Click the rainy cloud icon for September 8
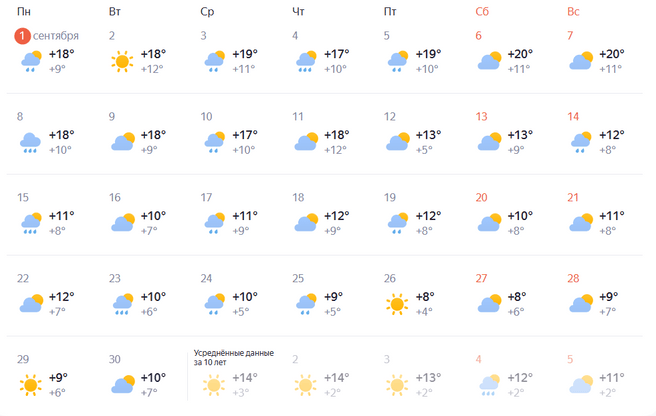This screenshot has height=416, width=656. [30, 142]
